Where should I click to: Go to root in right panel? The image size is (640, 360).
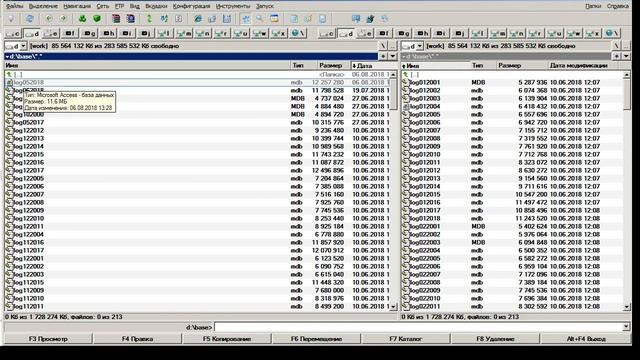(x=617, y=46)
